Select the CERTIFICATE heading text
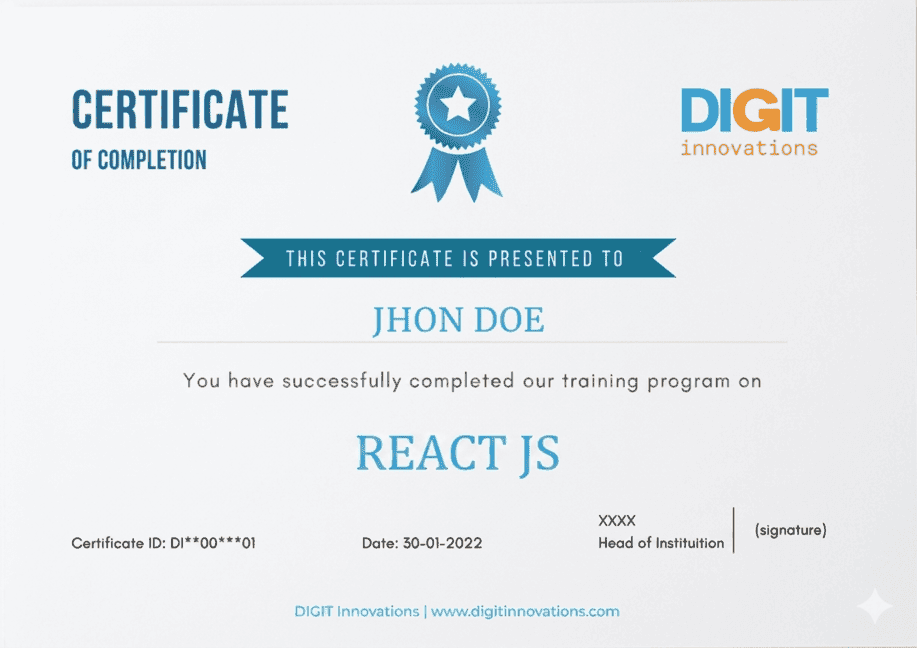This screenshot has height=648, width=917. (x=180, y=109)
